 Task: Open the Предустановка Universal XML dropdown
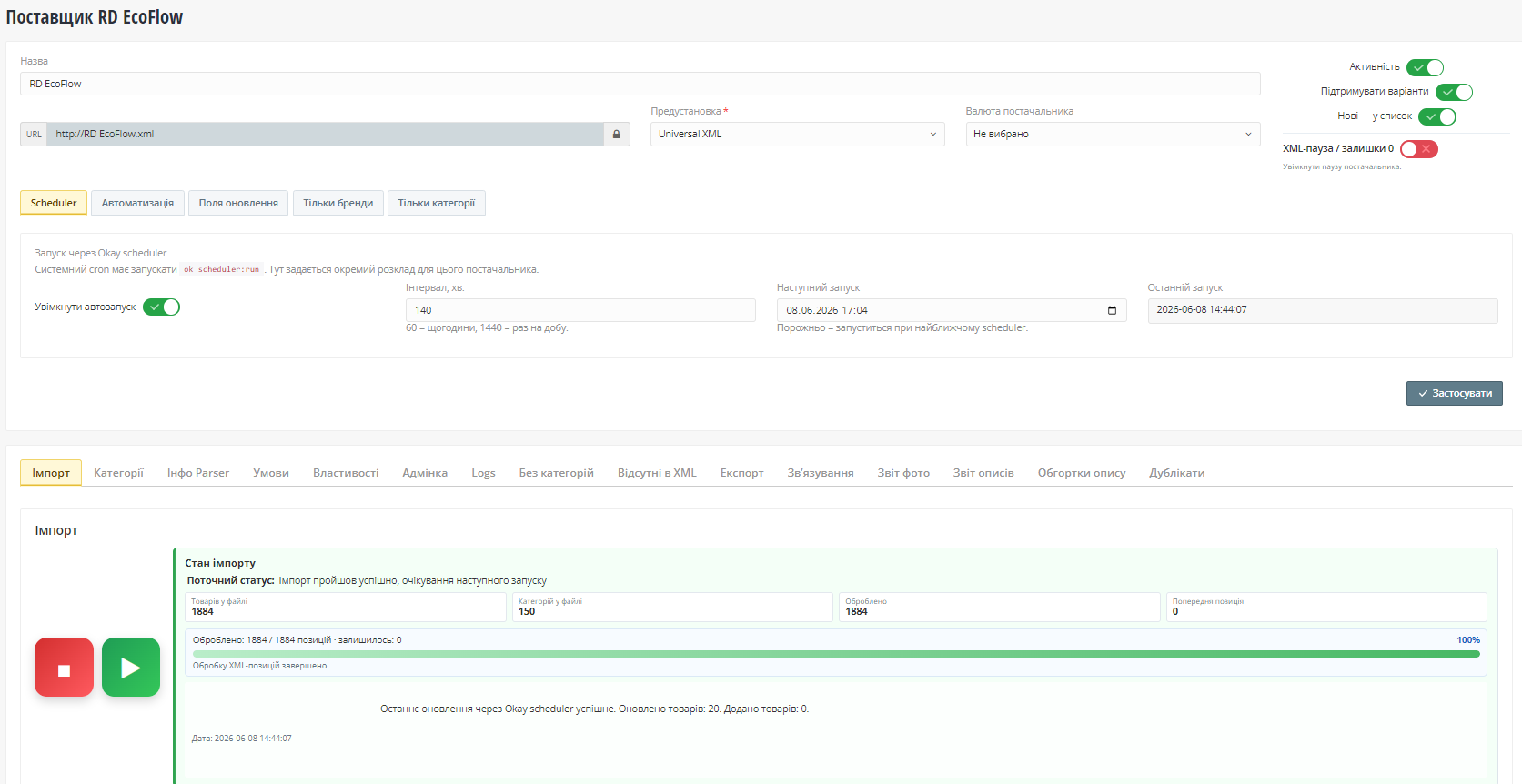click(798, 134)
